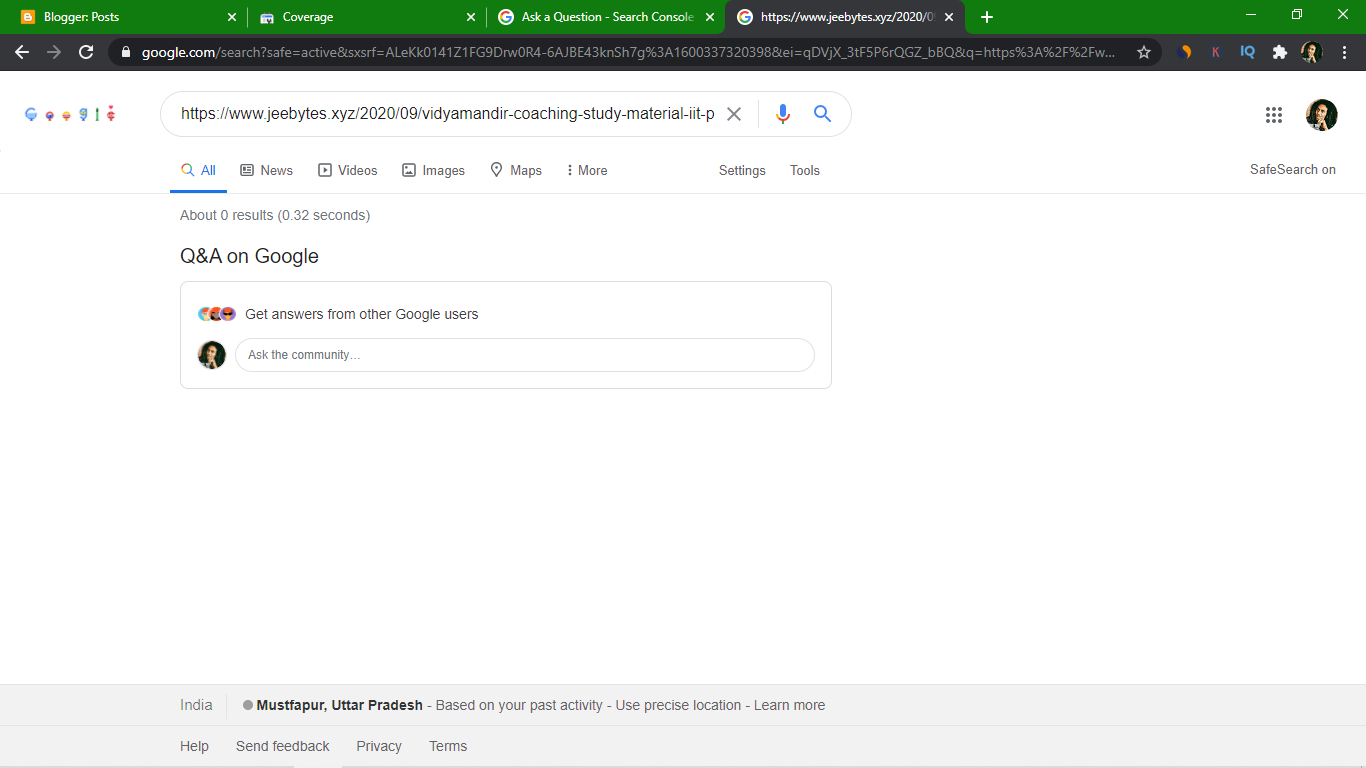Click the Ask the community input field
The height and width of the screenshot is (768, 1366).
525,355
